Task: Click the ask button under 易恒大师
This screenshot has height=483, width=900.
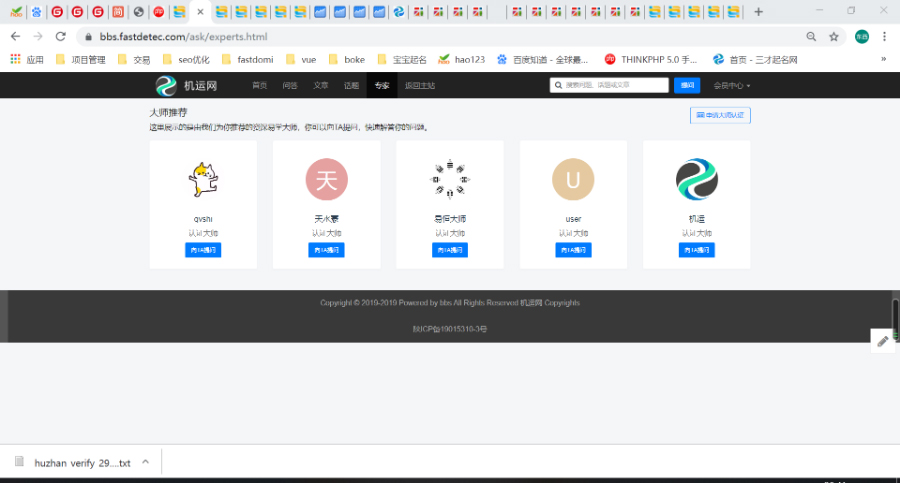Action: pos(449,250)
